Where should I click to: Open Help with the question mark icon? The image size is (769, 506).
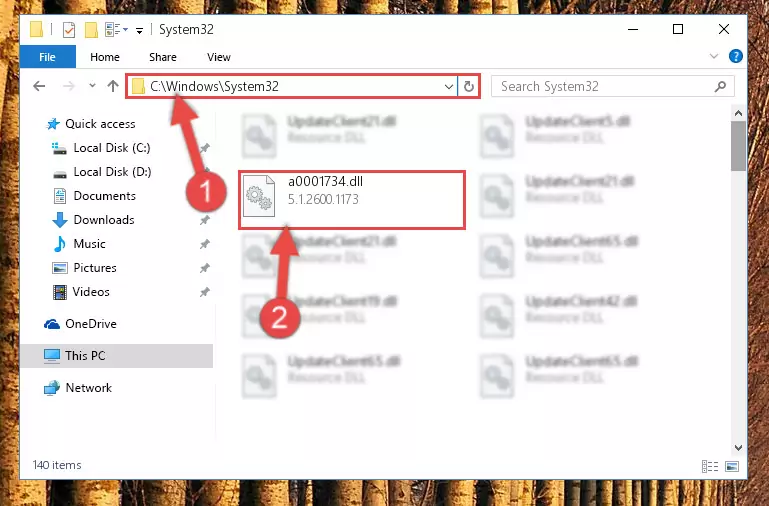[736, 56]
